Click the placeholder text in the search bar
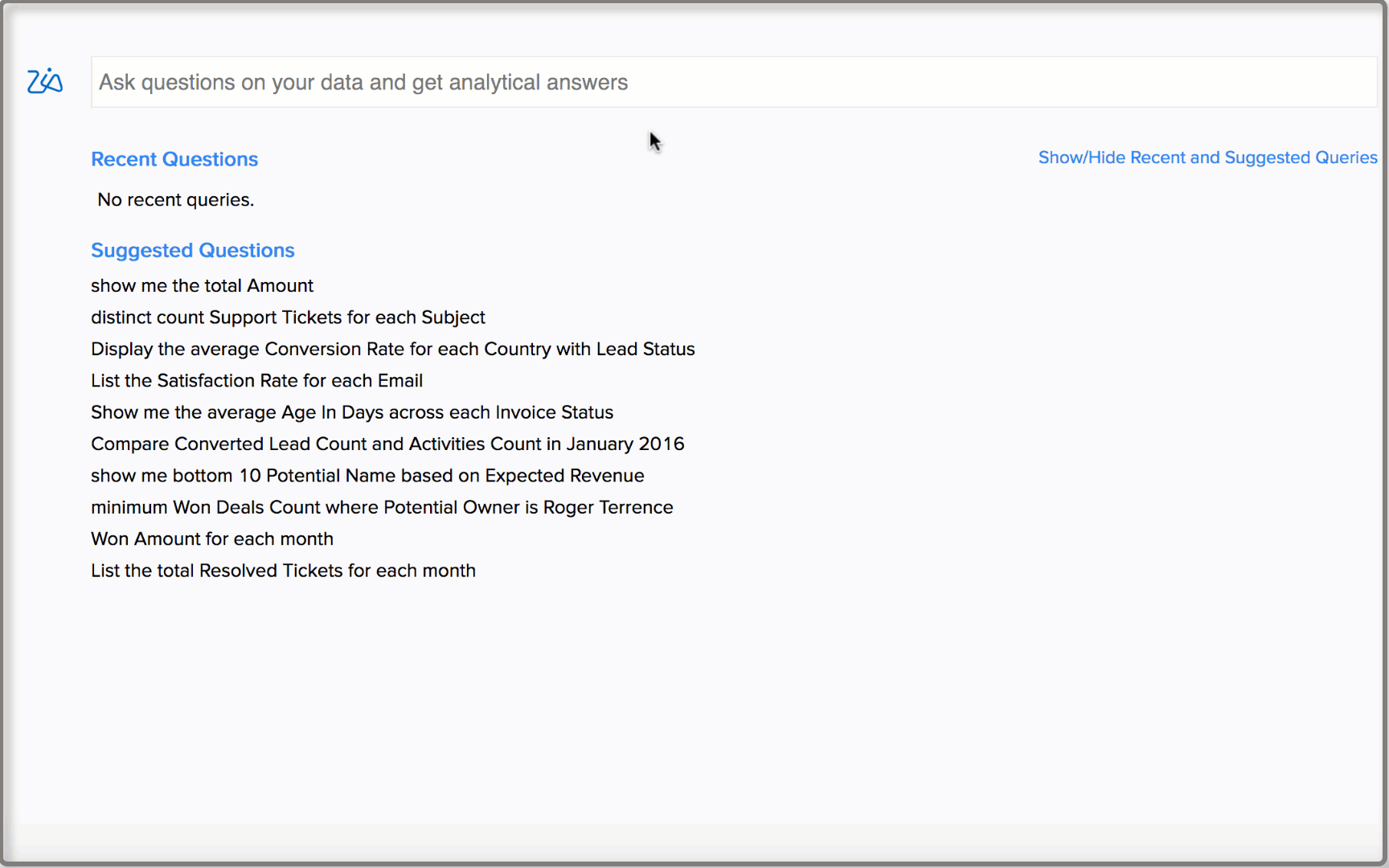 coord(362,81)
